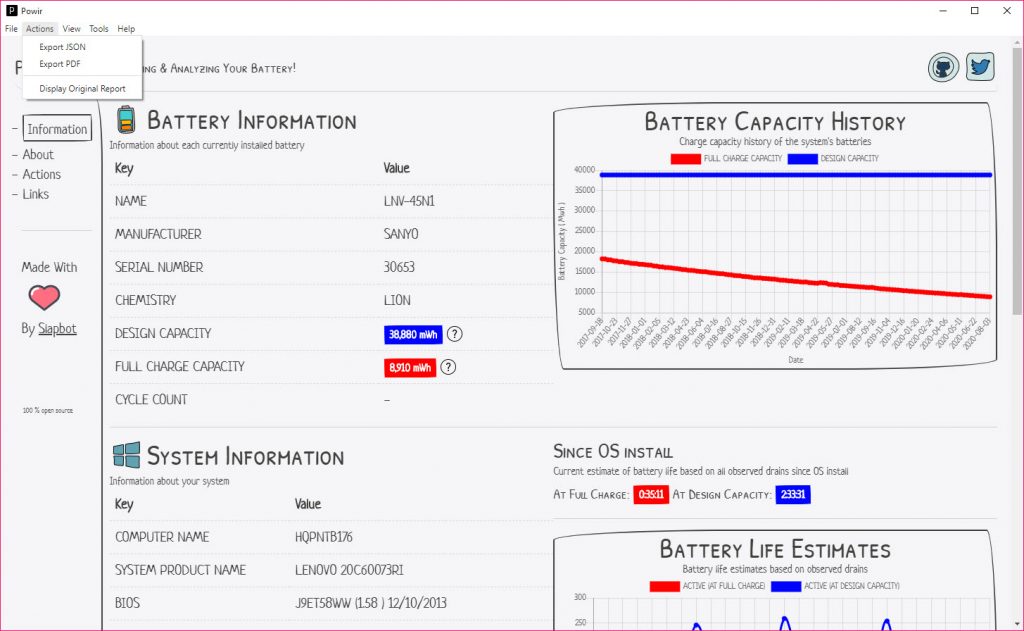
Task: Open the Tools menu
Action: click(x=99, y=29)
